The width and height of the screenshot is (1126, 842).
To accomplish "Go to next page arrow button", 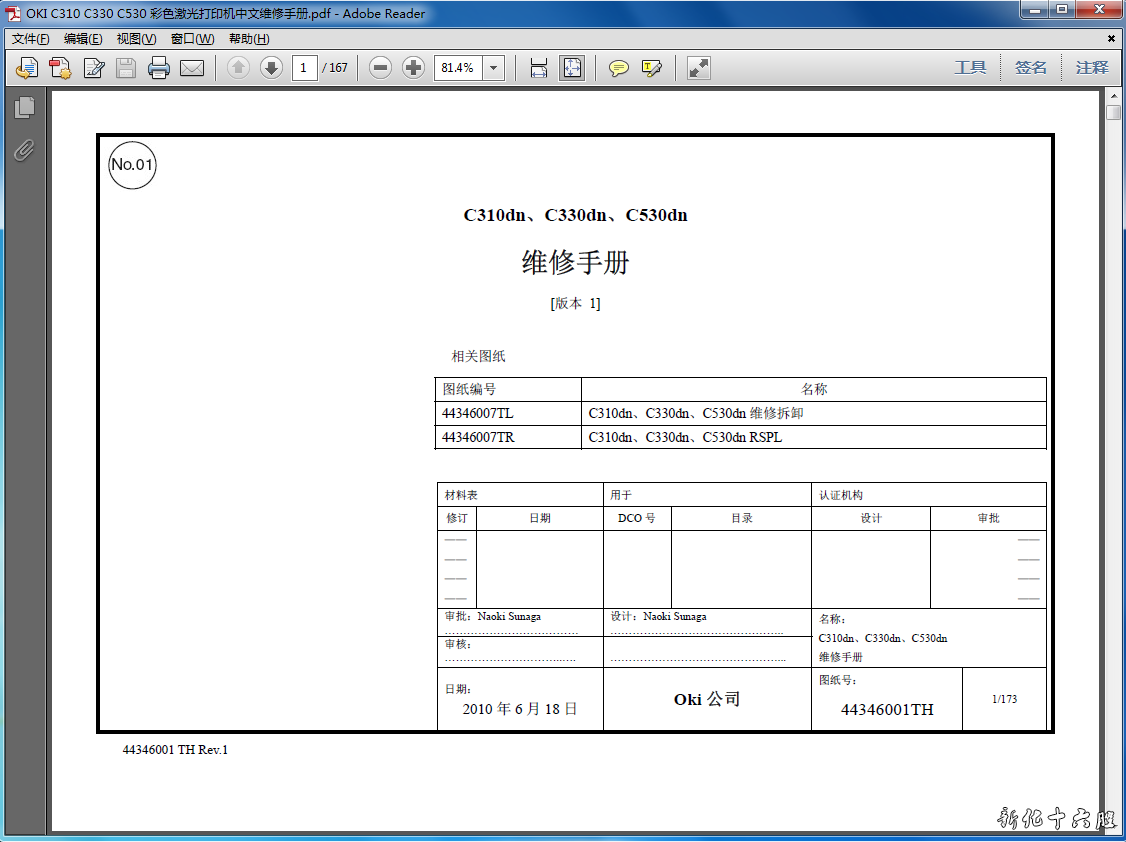I will [x=271, y=68].
